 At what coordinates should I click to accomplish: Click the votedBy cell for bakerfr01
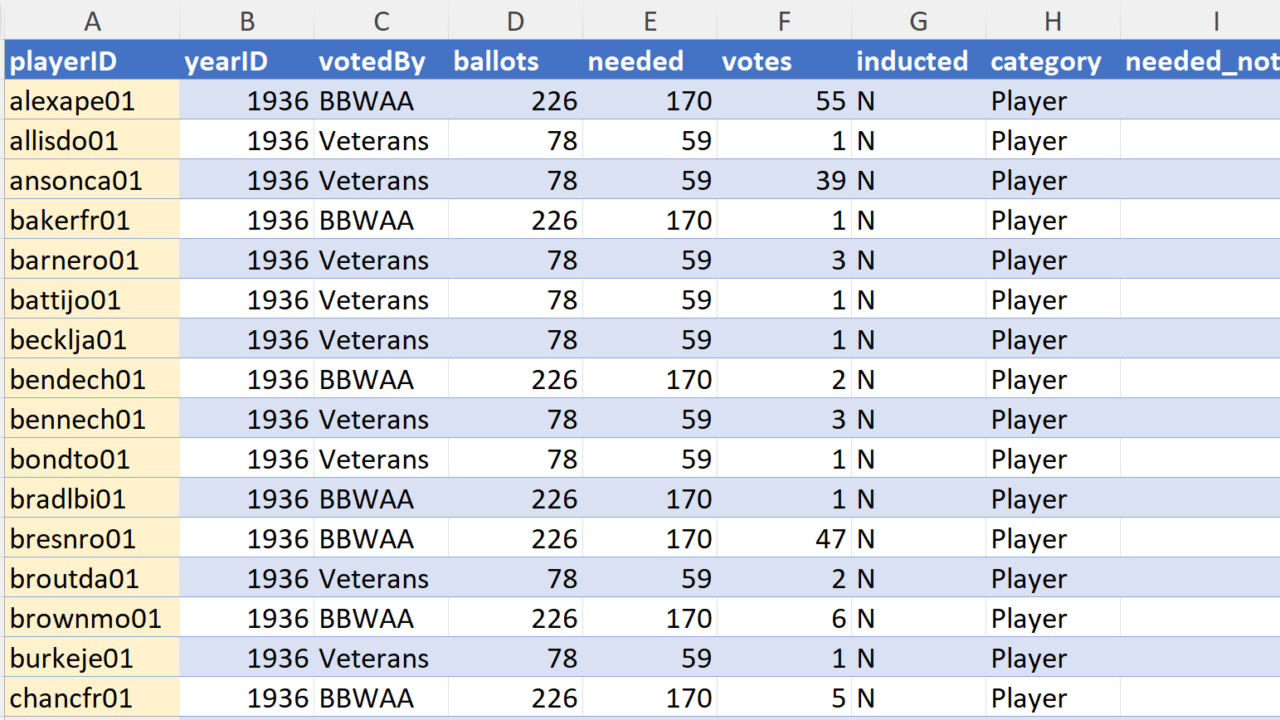coord(381,220)
